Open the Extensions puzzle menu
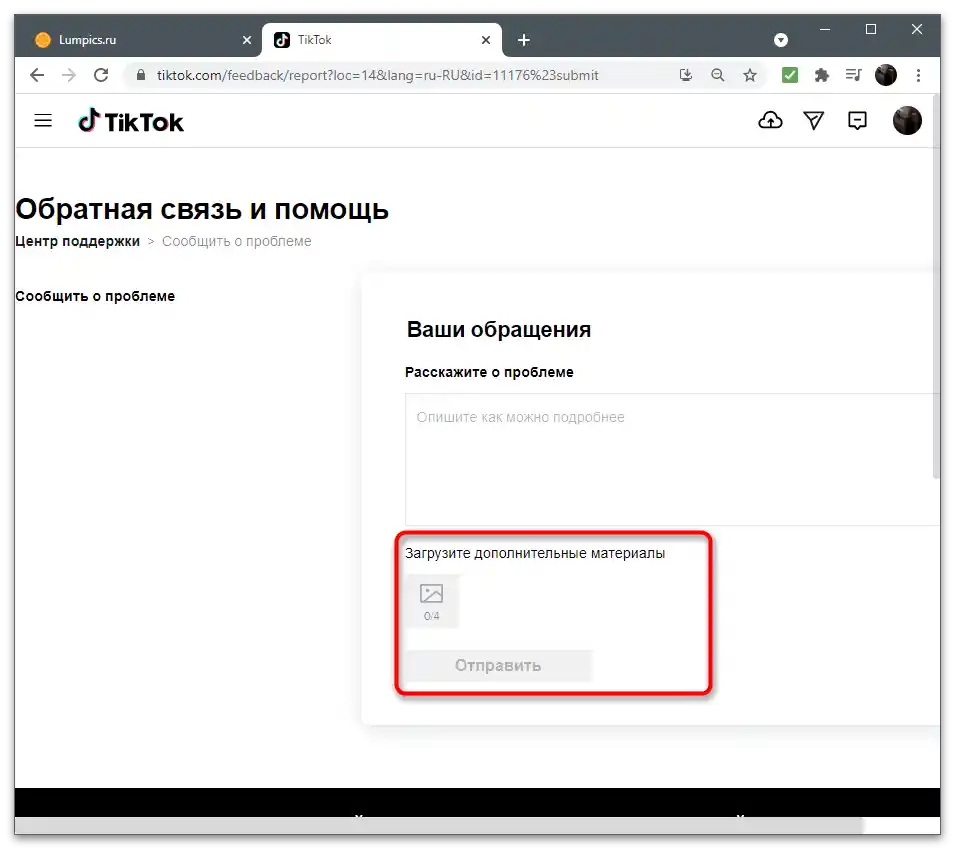955x849 pixels. (x=822, y=75)
